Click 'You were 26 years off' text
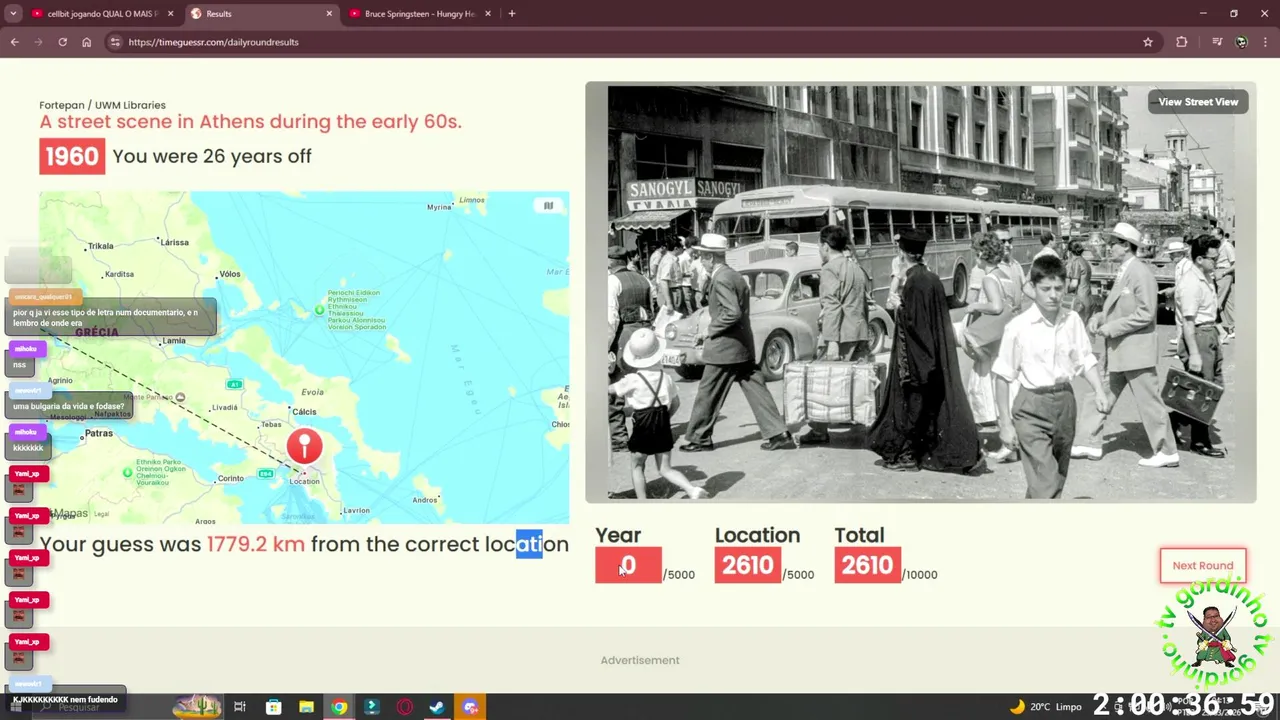Screen dimensions: 1280x720 click(x=212, y=156)
